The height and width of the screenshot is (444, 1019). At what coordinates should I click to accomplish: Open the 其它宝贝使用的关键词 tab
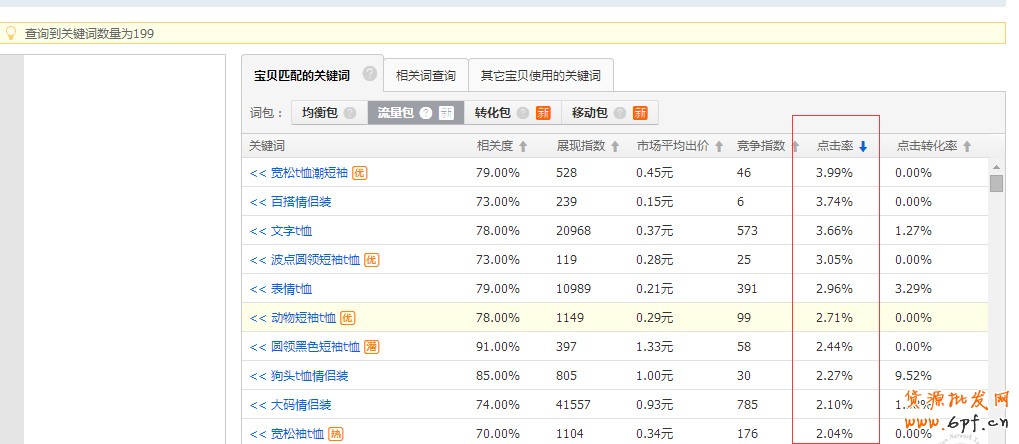pyautogui.click(x=540, y=75)
